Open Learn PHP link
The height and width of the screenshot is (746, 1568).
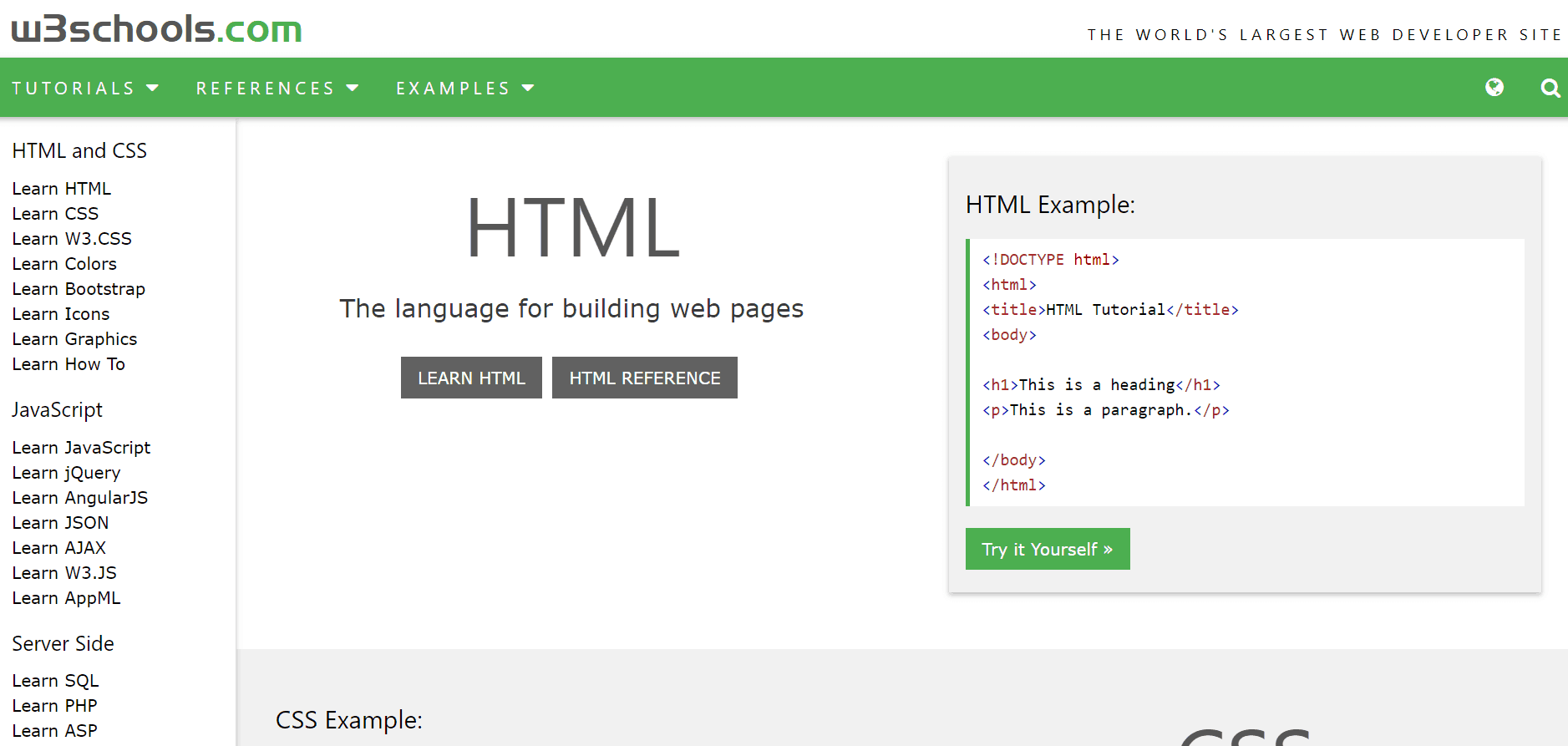point(54,706)
